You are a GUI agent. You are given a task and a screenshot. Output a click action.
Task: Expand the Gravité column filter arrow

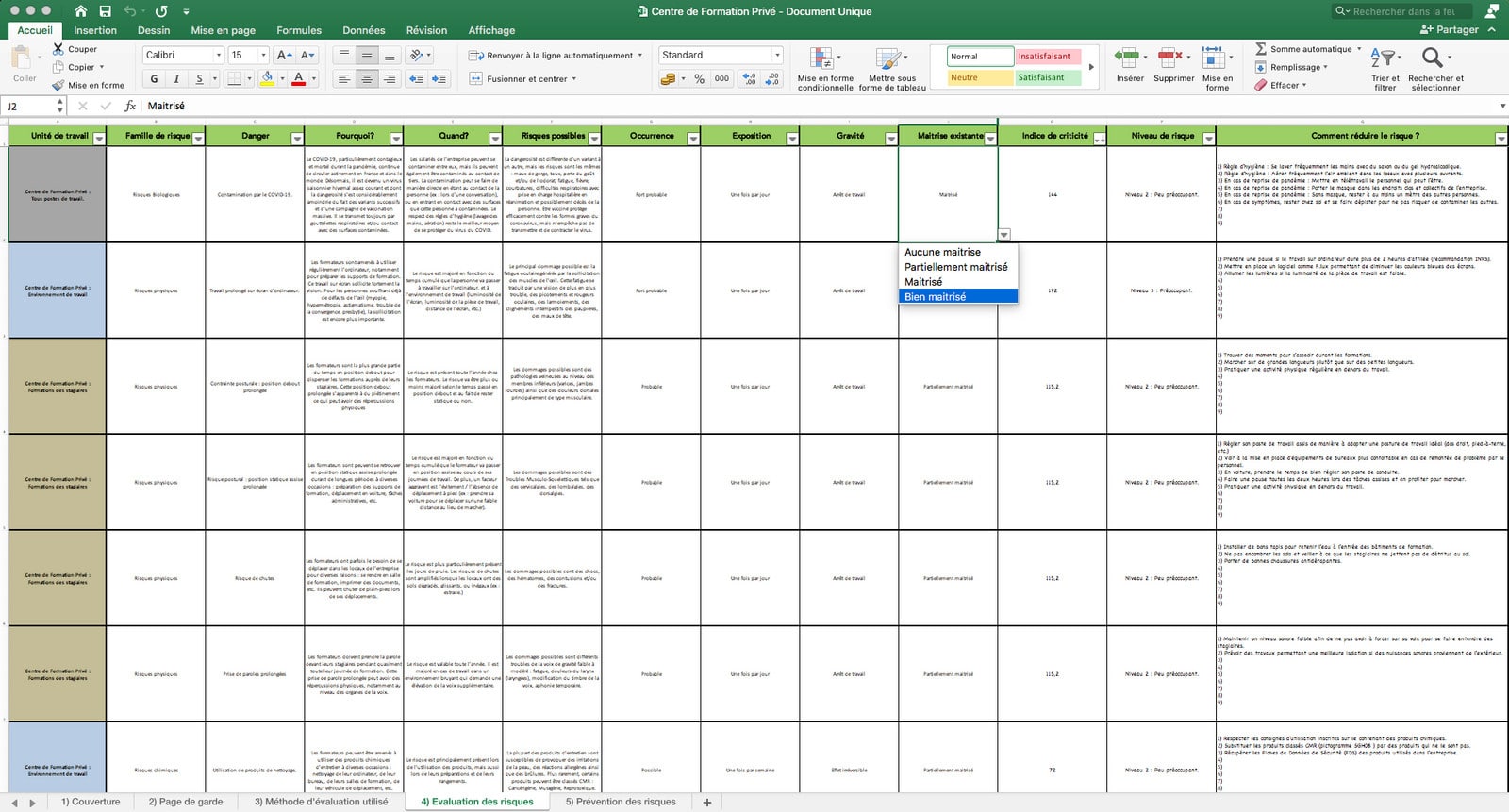890,139
